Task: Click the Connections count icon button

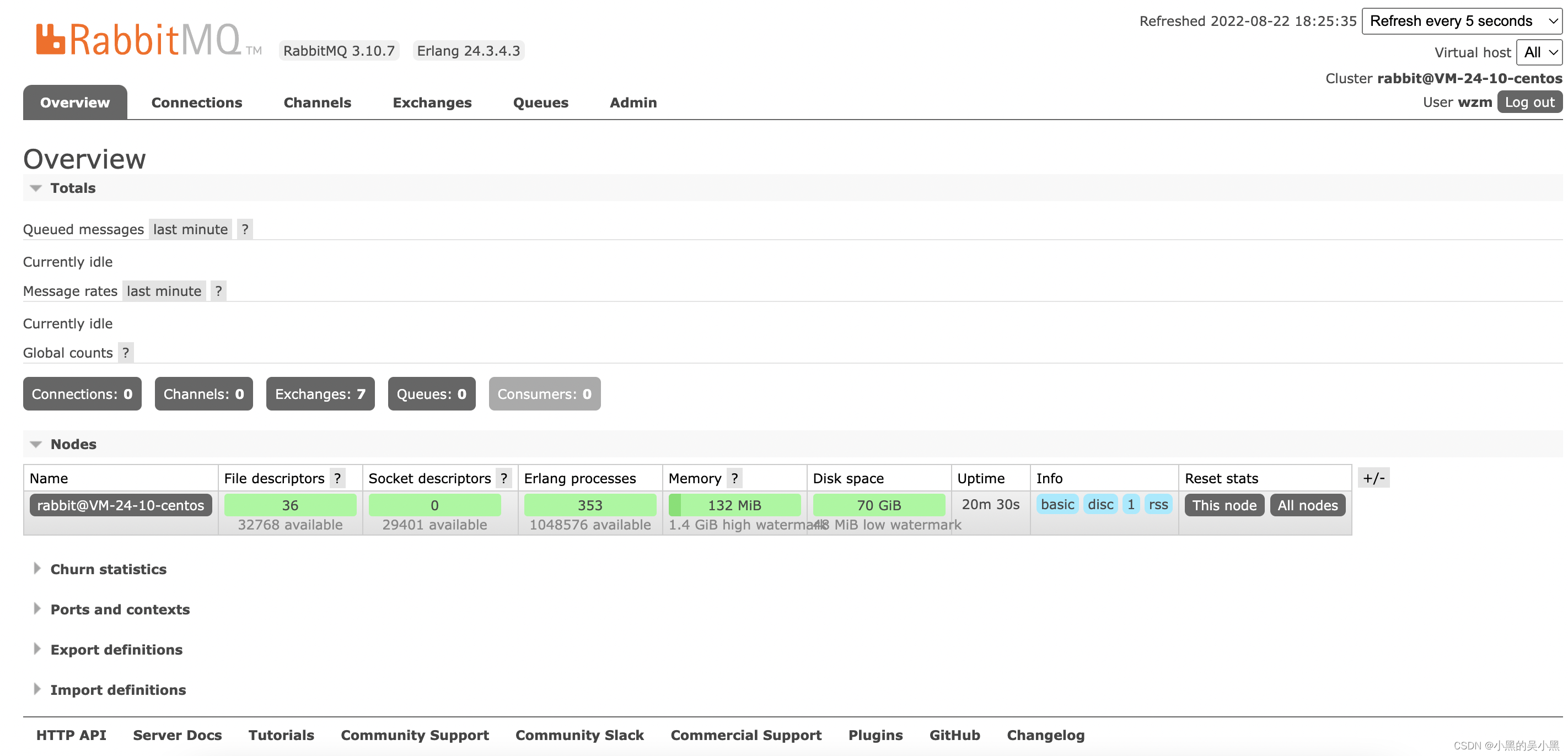Action: (x=82, y=393)
